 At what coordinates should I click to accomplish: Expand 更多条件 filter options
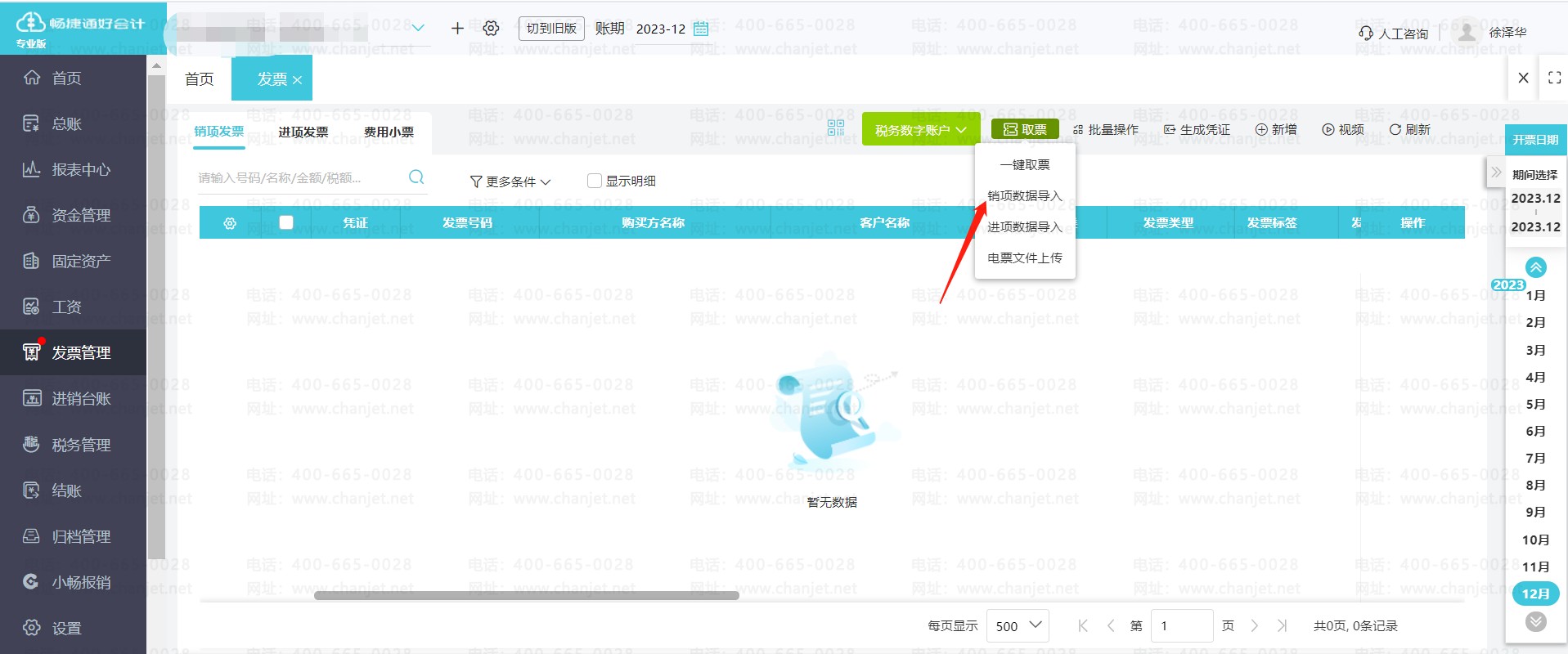coord(510,181)
